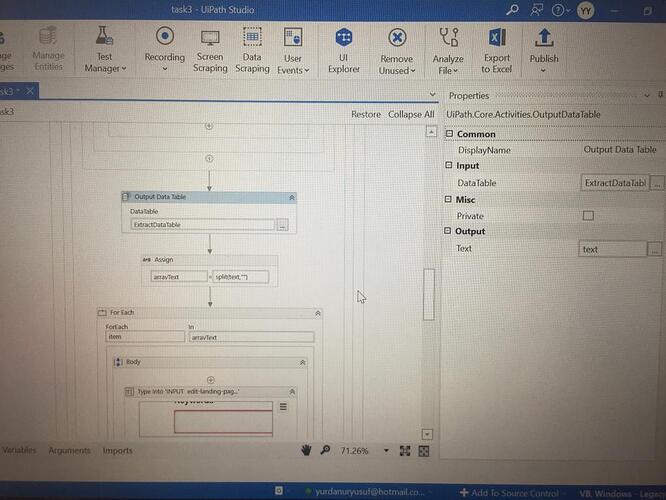Open Analyze File options
The height and width of the screenshot is (500, 666).
(x=448, y=52)
